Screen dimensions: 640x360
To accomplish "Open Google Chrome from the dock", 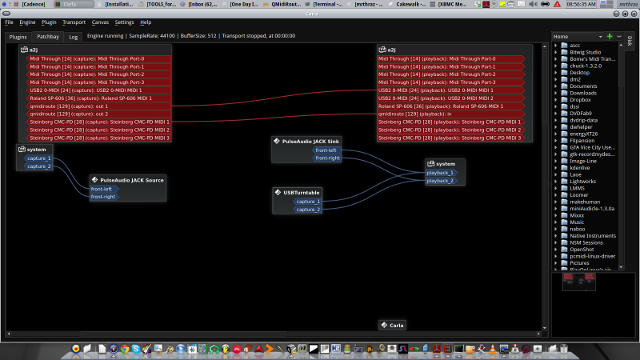I will click(x=125, y=349).
